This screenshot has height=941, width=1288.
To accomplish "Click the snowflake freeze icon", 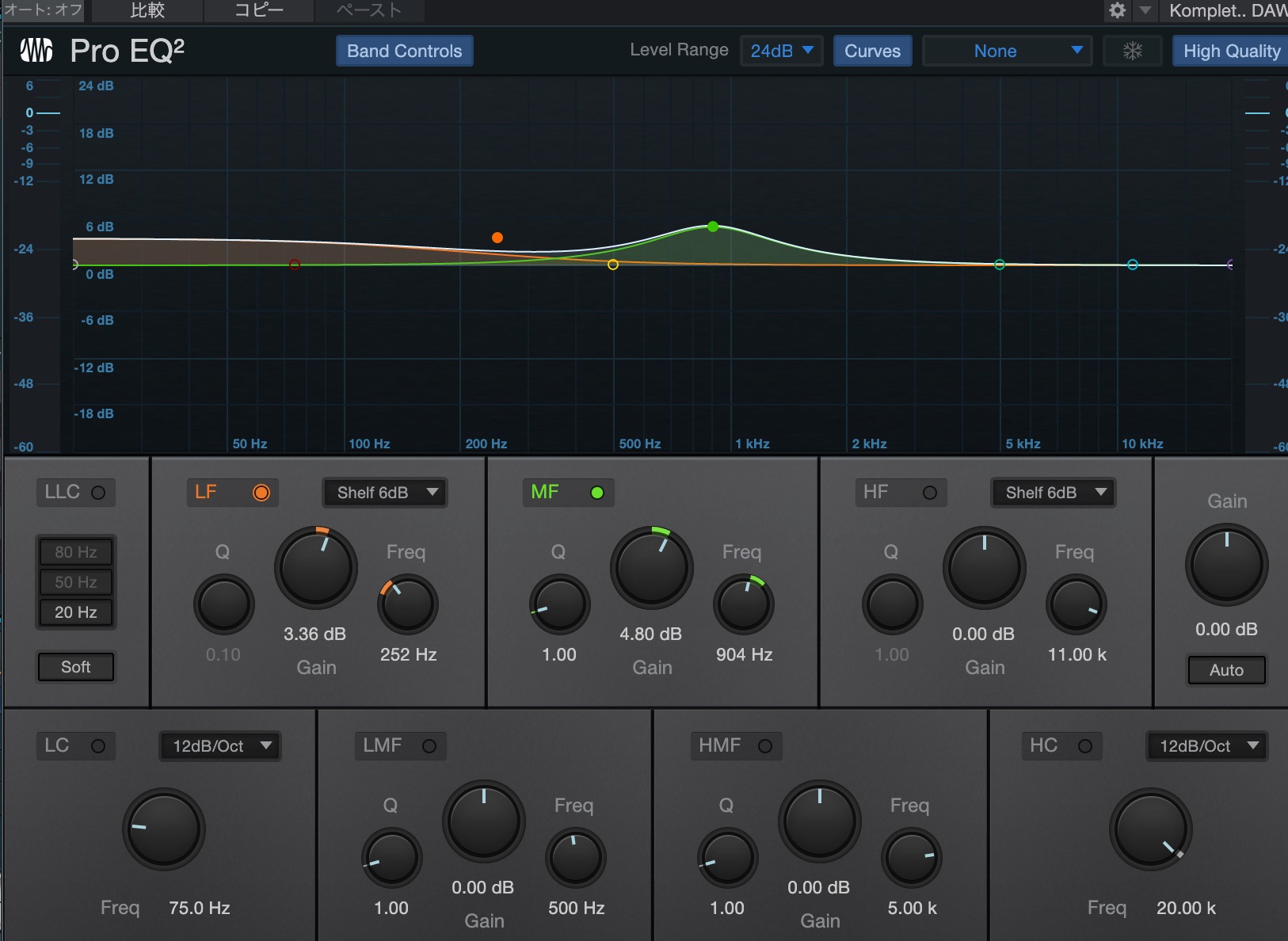I will click(x=1133, y=51).
